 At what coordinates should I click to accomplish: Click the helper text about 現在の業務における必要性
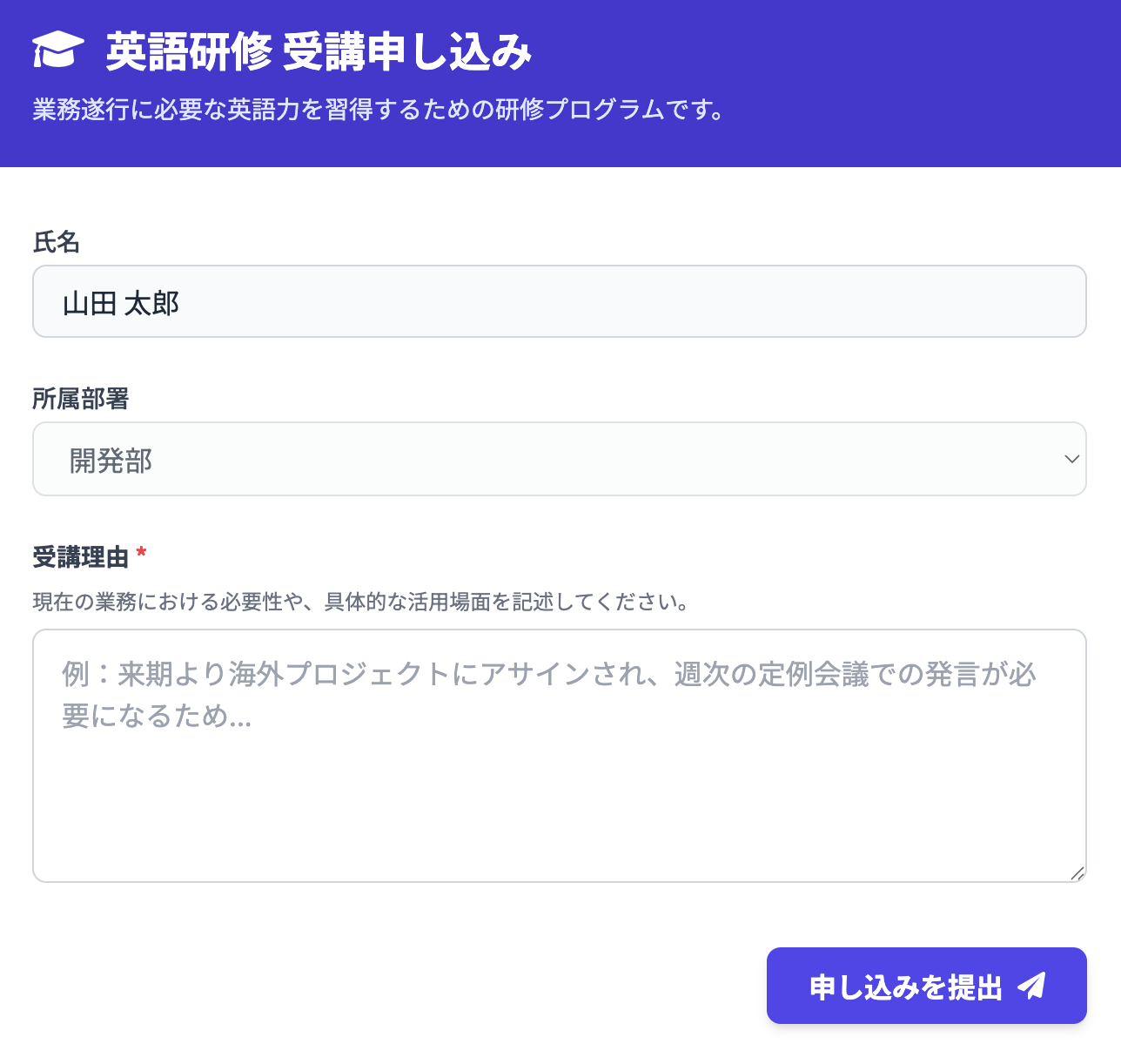[x=361, y=602]
